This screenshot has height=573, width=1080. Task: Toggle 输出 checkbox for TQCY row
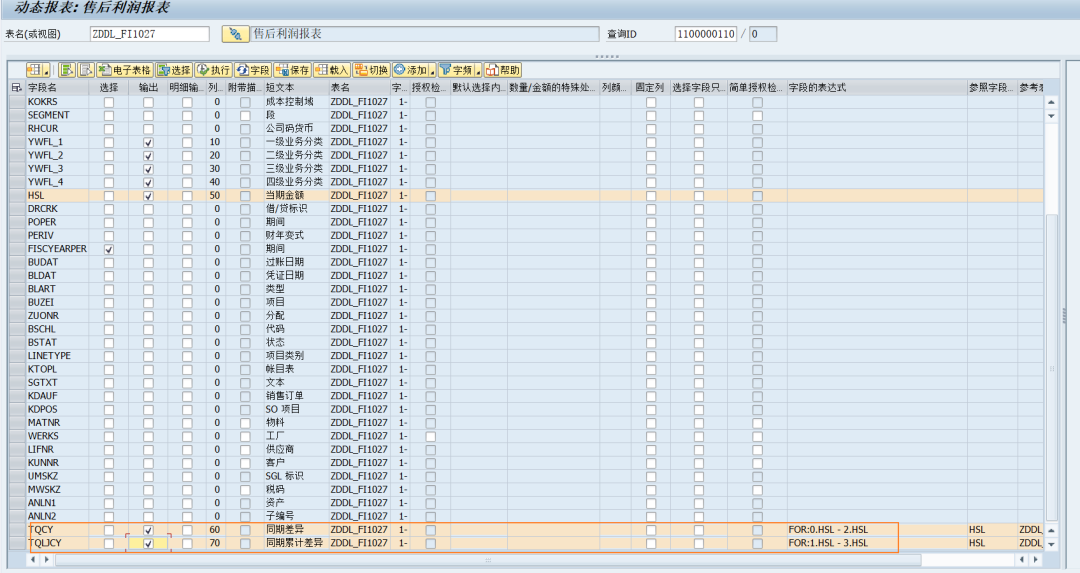(148, 530)
